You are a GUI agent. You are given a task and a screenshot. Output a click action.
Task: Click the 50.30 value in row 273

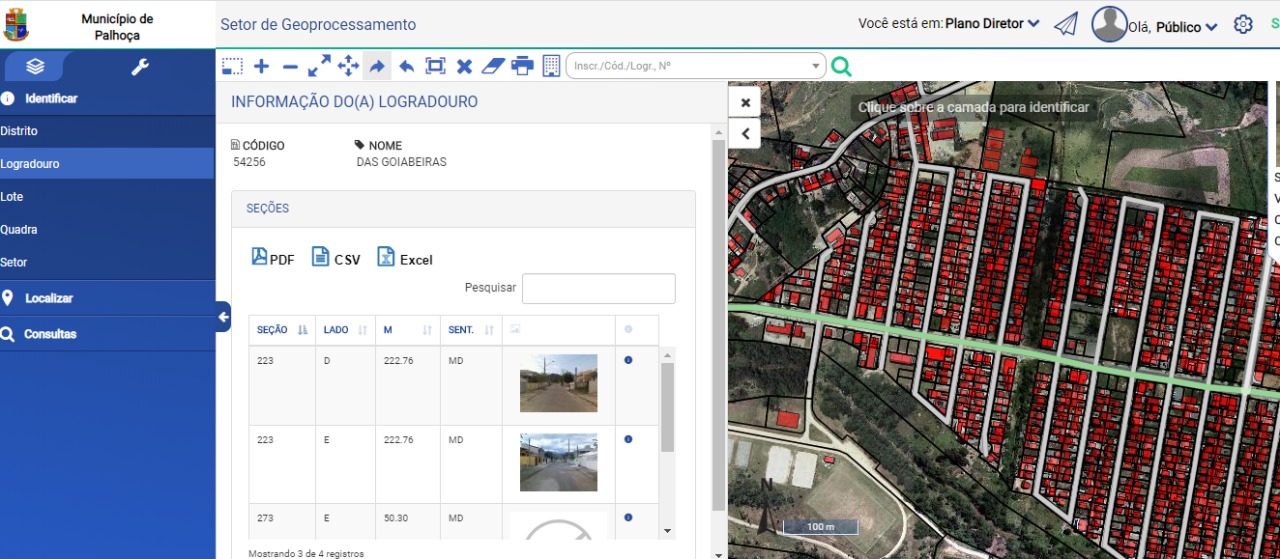point(398,518)
